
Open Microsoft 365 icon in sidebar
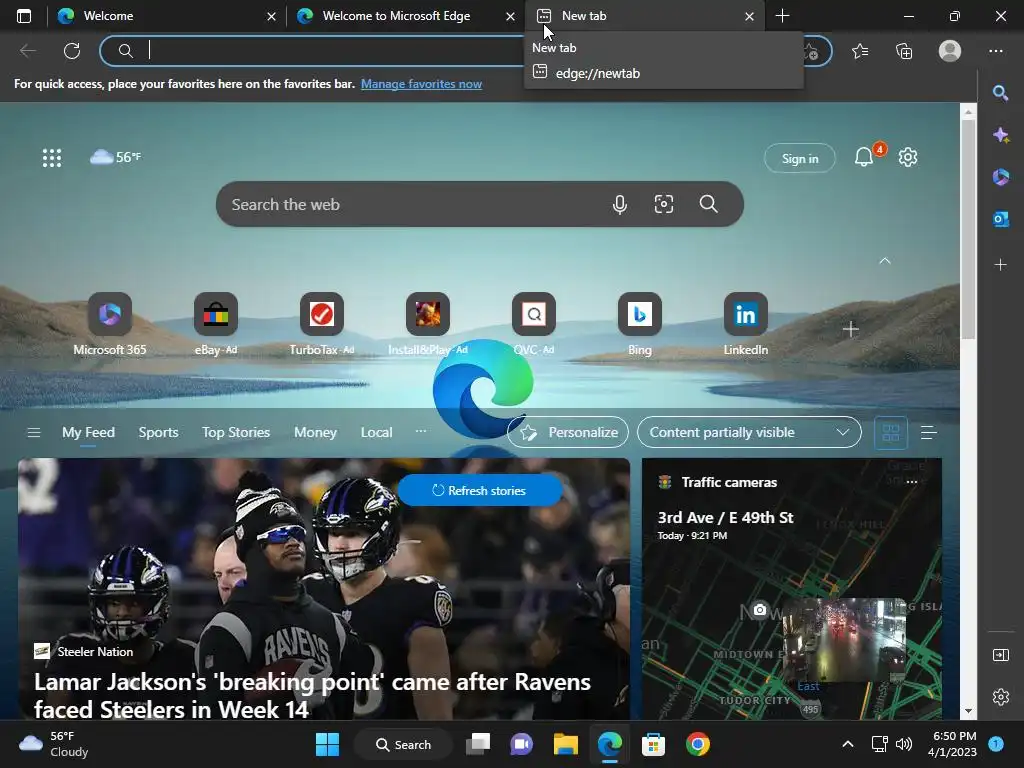tap(1000, 177)
